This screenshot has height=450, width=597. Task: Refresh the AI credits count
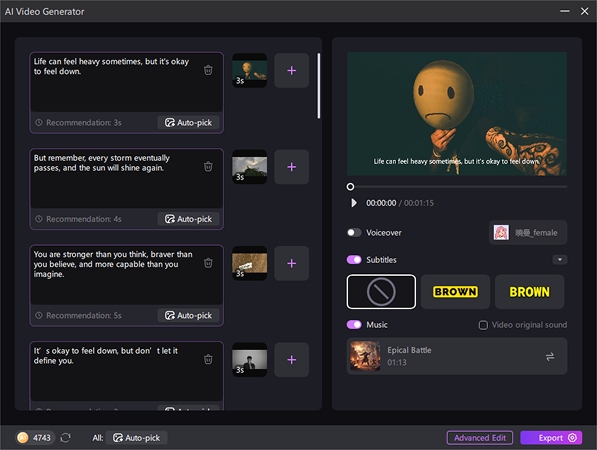point(65,437)
